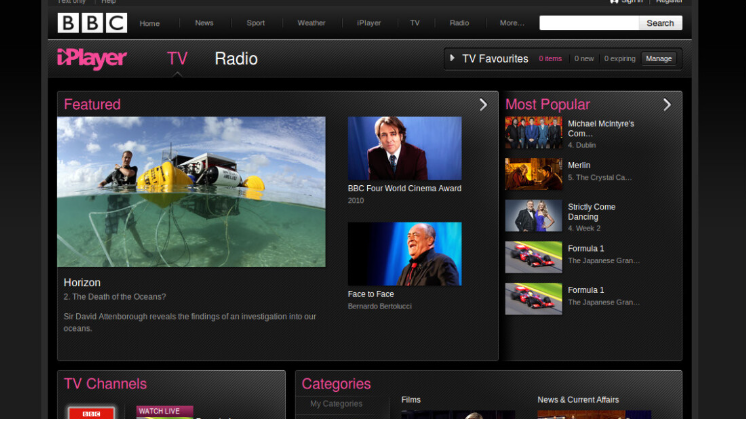The image size is (746, 422).
Task: Click the Search button
Action: [x=660, y=23]
